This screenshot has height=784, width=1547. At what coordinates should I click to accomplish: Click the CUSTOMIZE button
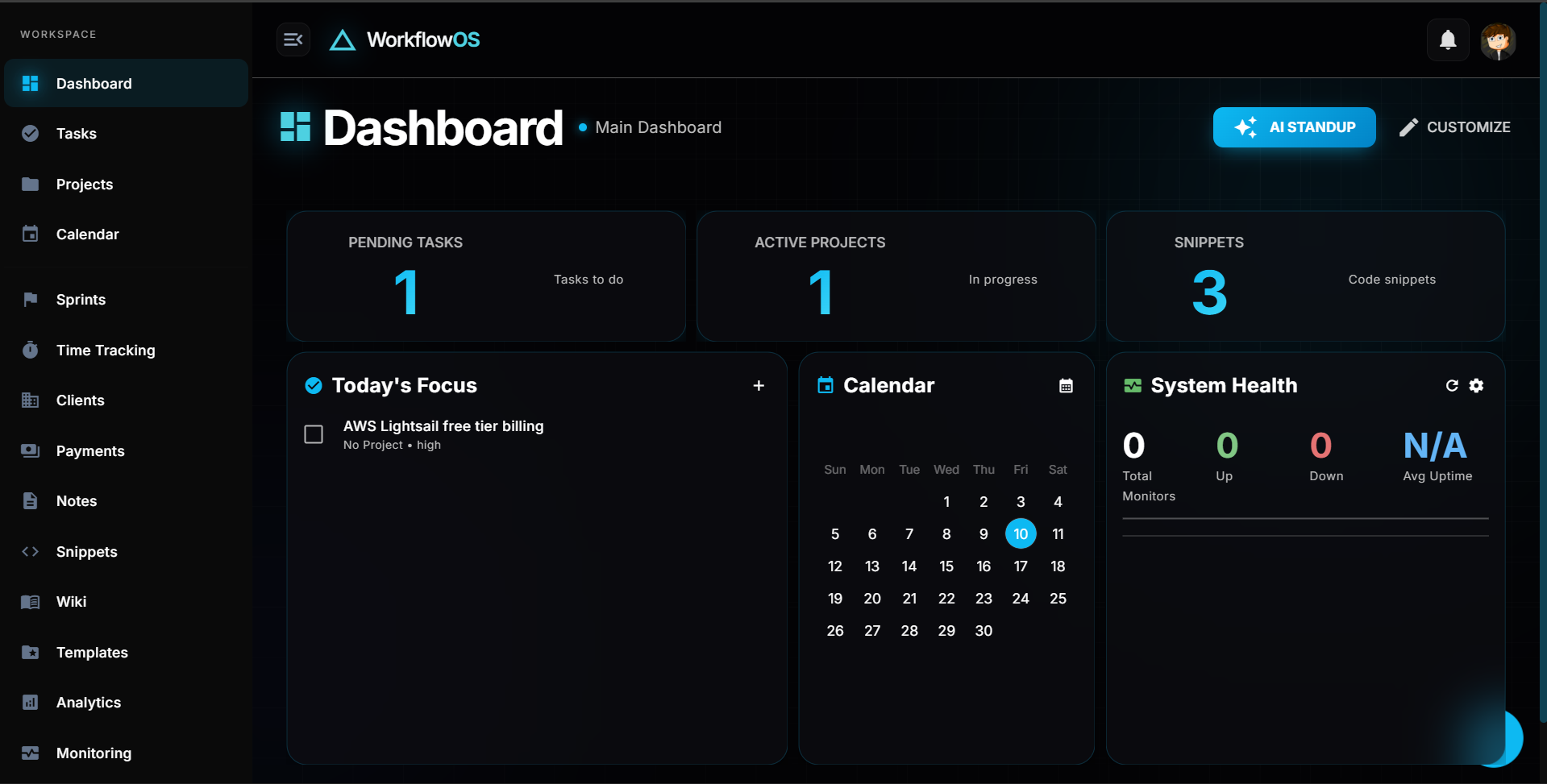pos(1455,127)
